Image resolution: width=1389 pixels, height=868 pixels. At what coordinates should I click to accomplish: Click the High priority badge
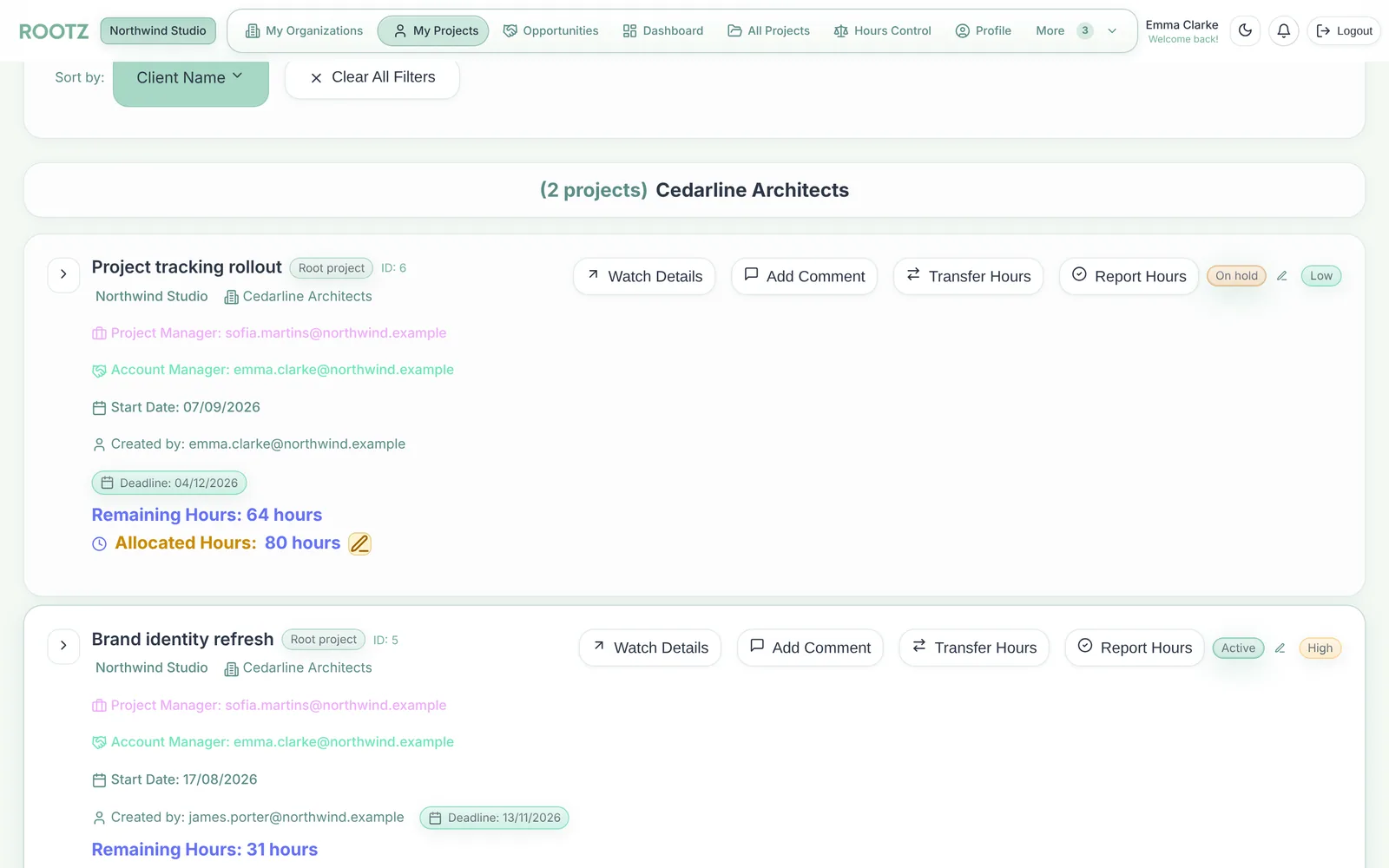[x=1320, y=648]
